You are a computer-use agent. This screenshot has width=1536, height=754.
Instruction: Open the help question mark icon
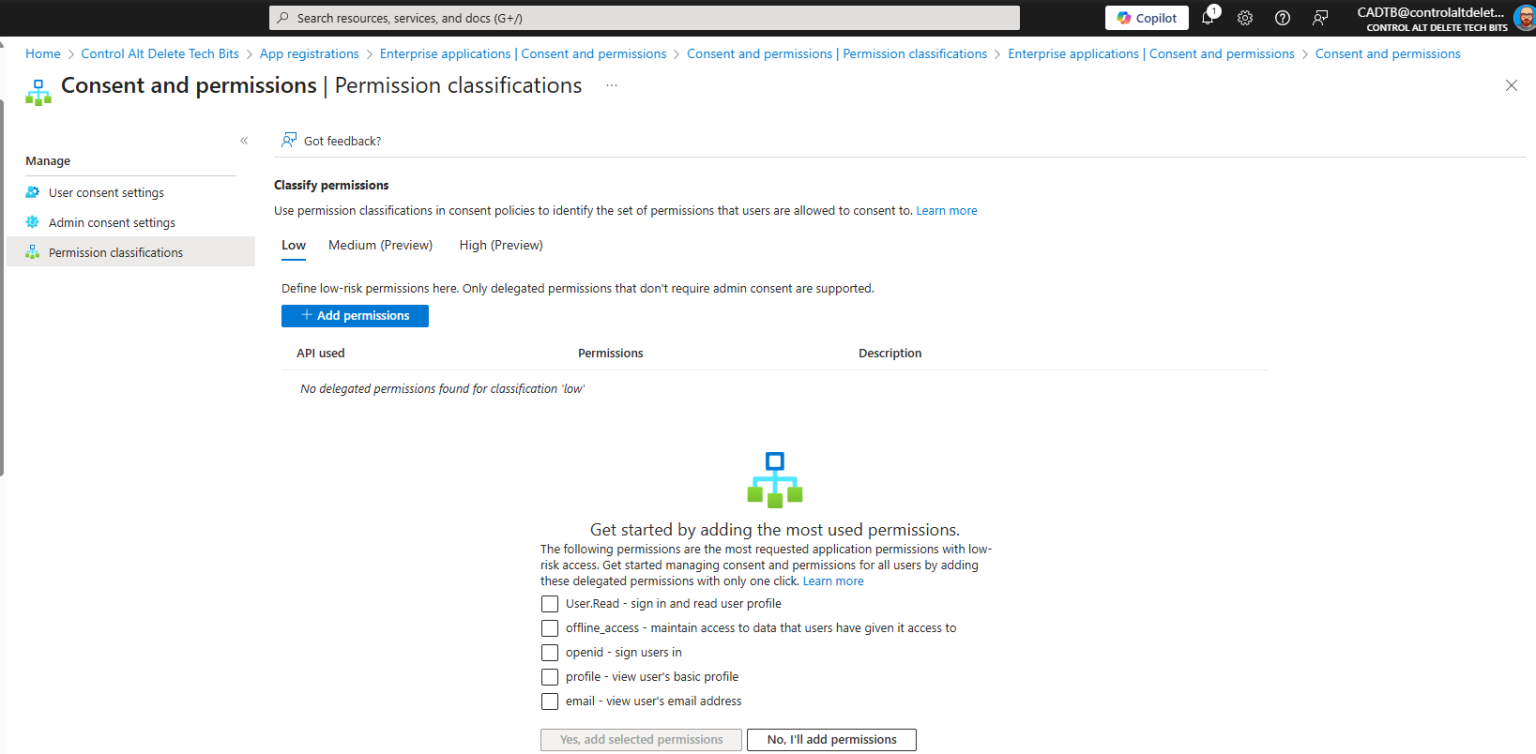(1283, 18)
